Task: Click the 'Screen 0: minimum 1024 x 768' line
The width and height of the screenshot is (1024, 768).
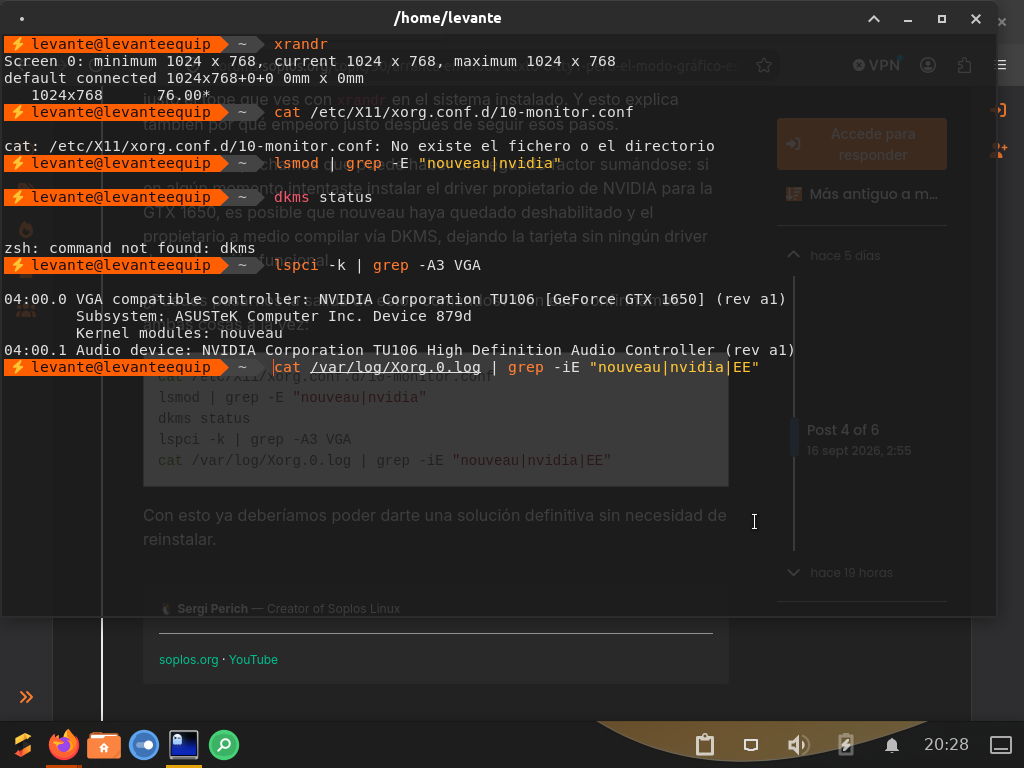Action: [310, 61]
